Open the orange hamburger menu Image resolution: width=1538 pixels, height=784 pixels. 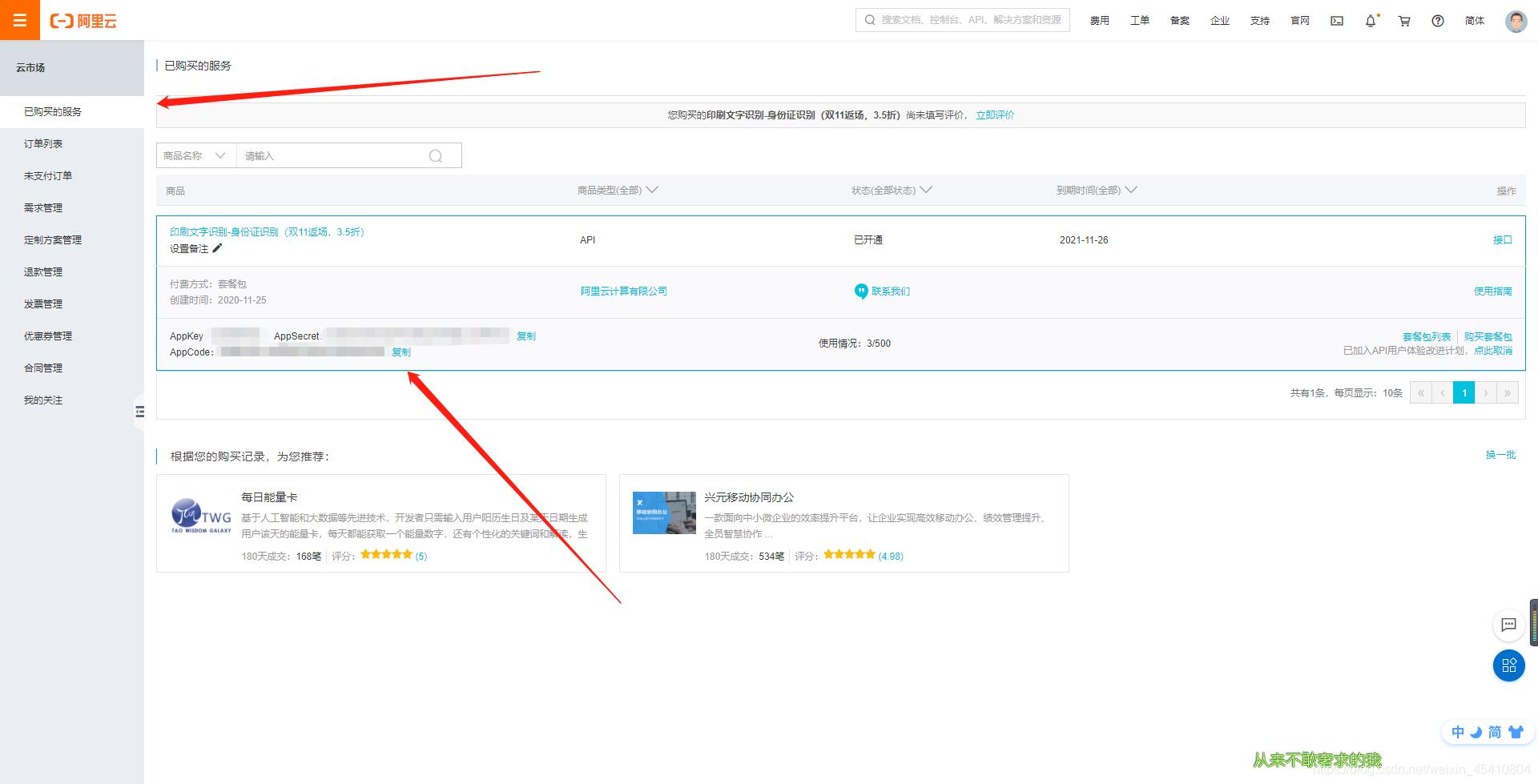coord(20,20)
